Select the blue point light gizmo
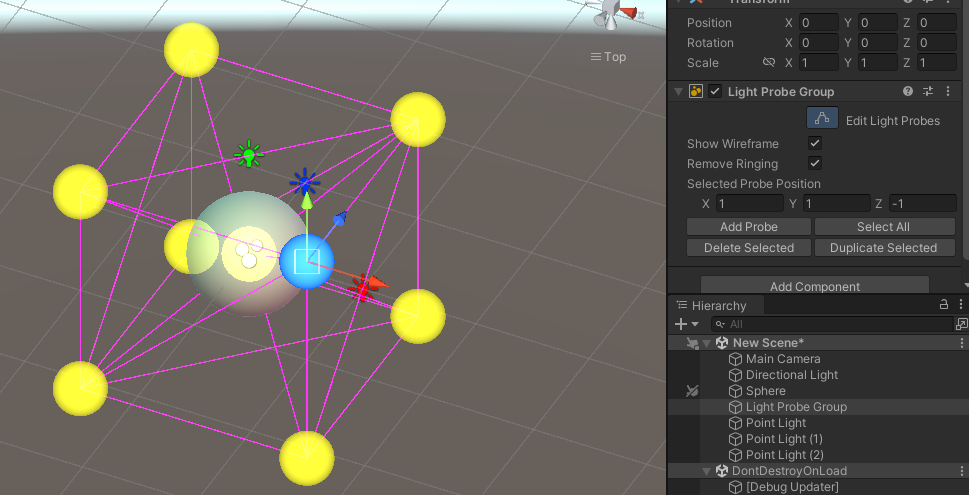Image resolution: width=969 pixels, height=495 pixels. [305, 182]
